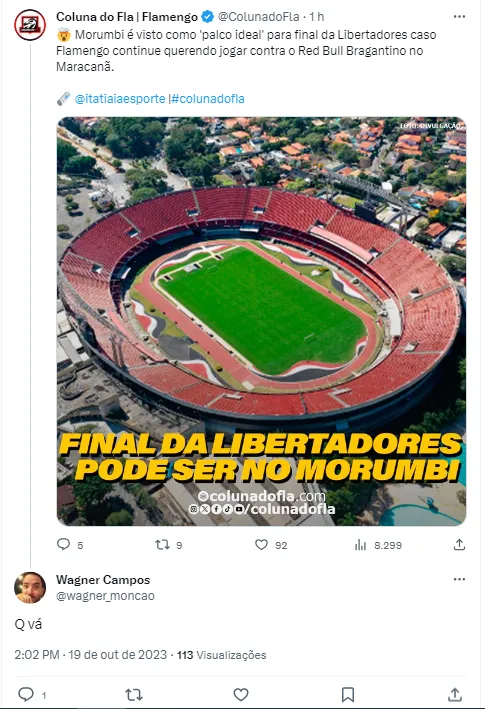Reply to Wagner Campos's comment
This screenshot has height=709, width=485.
(x=26, y=694)
